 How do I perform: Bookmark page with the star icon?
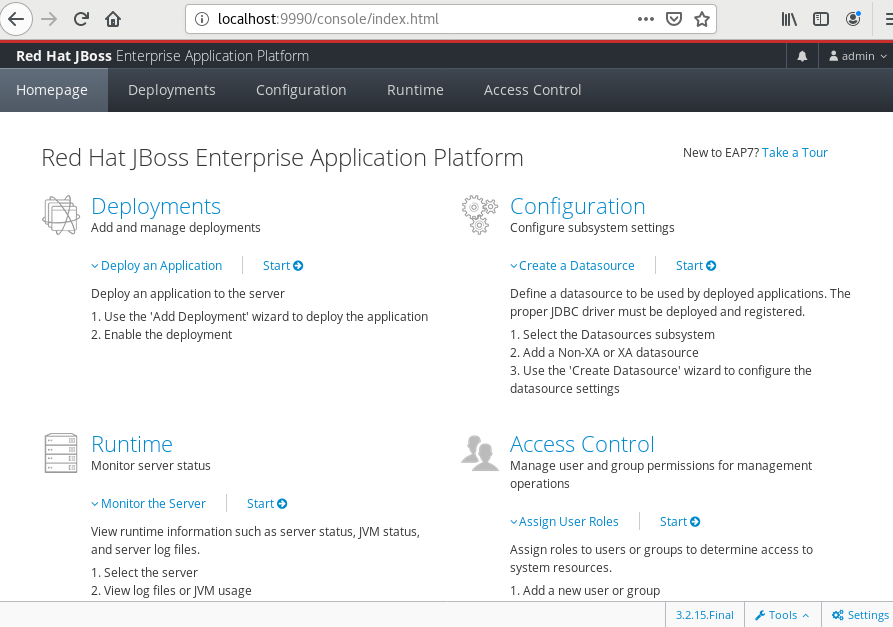(x=702, y=18)
